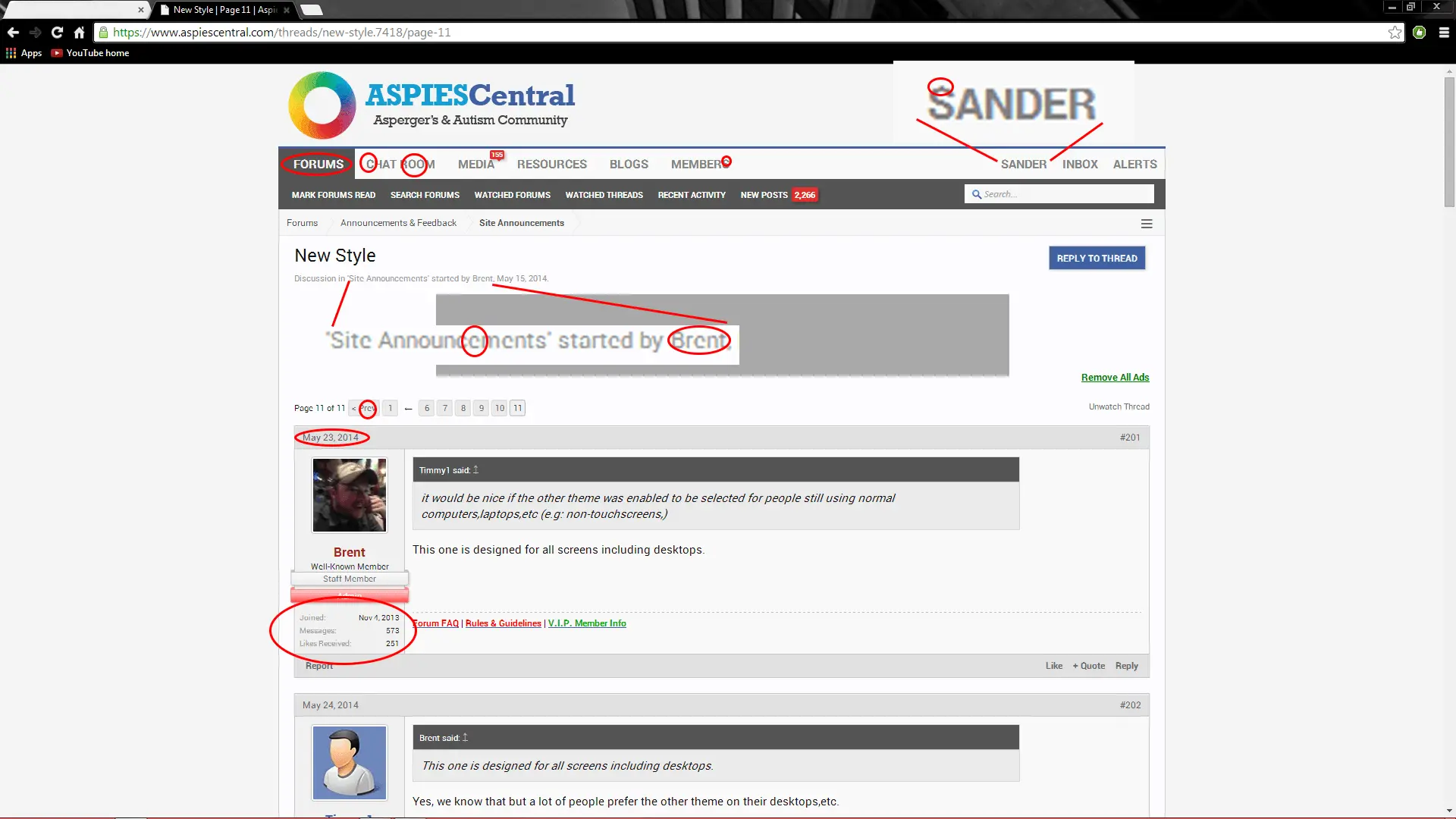Open the CHAT ROOM tab
Screen dimensions: 1456x819
400,164
